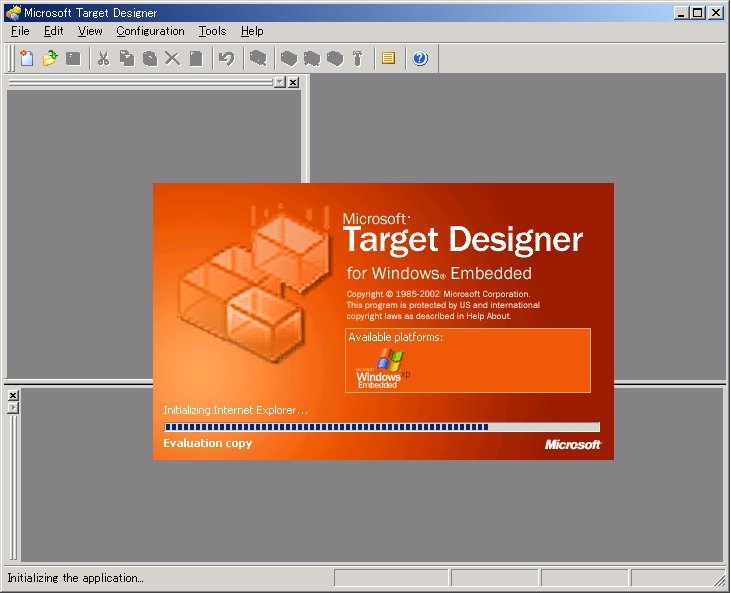Minimize the Target Designer window
This screenshot has height=593, width=731.
click(x=682, y=13)
